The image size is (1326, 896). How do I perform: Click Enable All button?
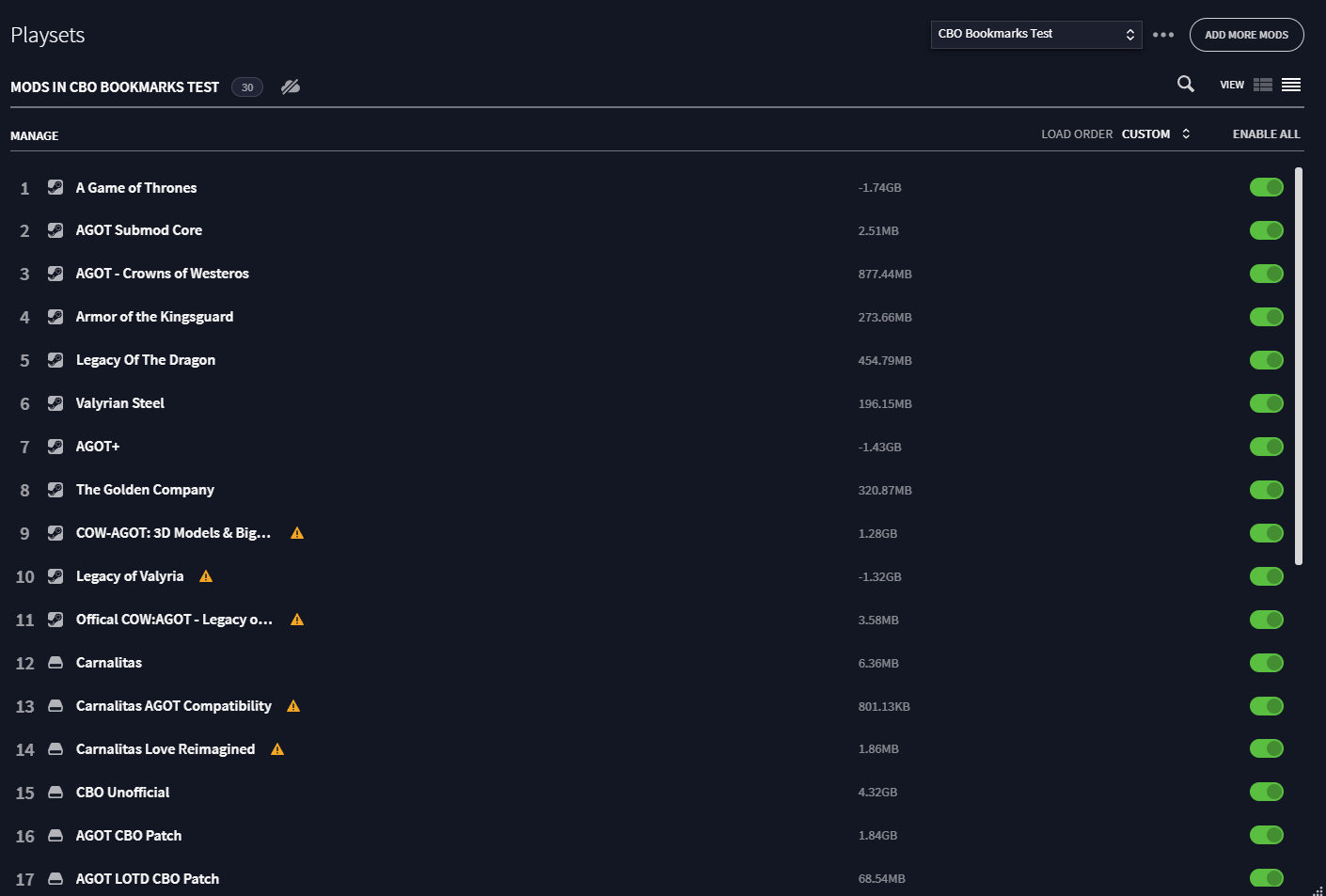1266,134
